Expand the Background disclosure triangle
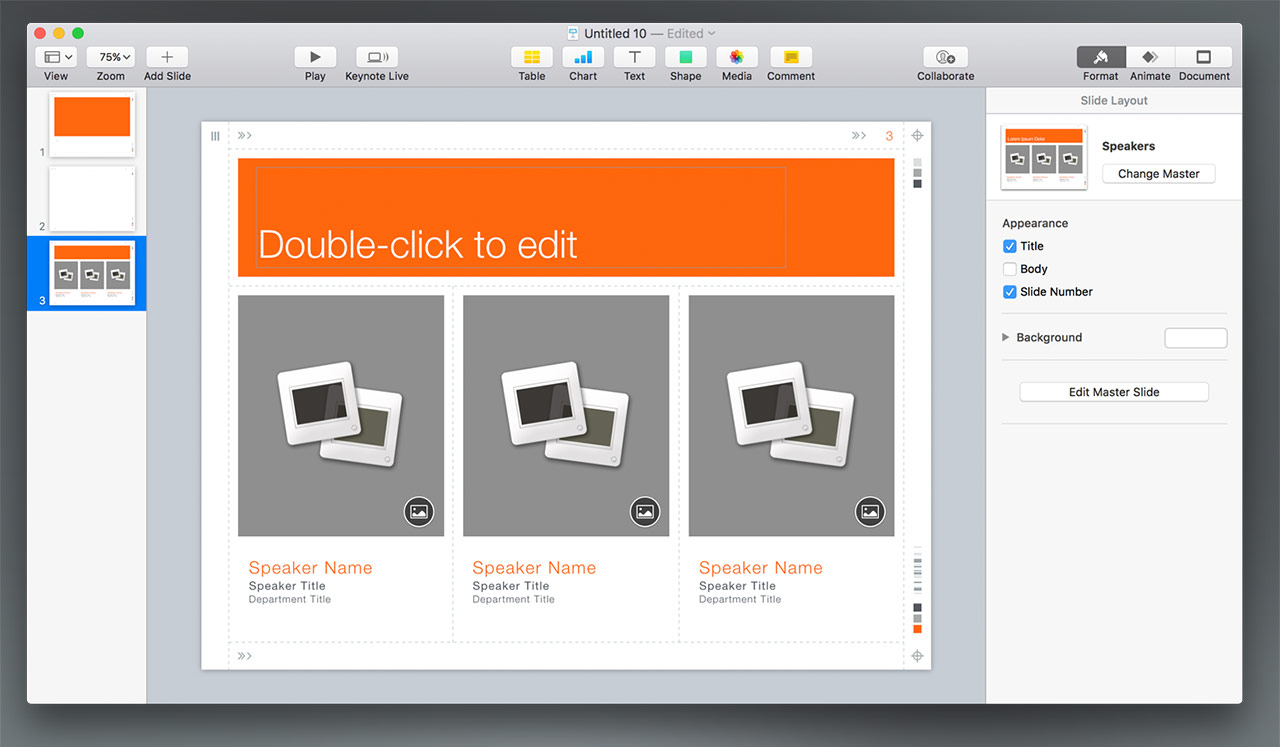 coord(1006,338)
